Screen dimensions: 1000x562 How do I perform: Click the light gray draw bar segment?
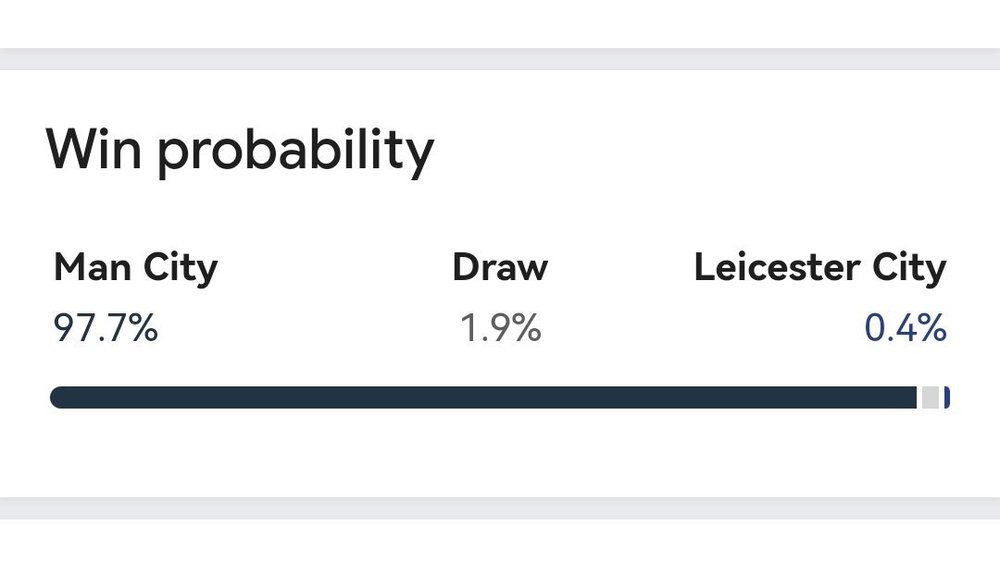[930, 397]
